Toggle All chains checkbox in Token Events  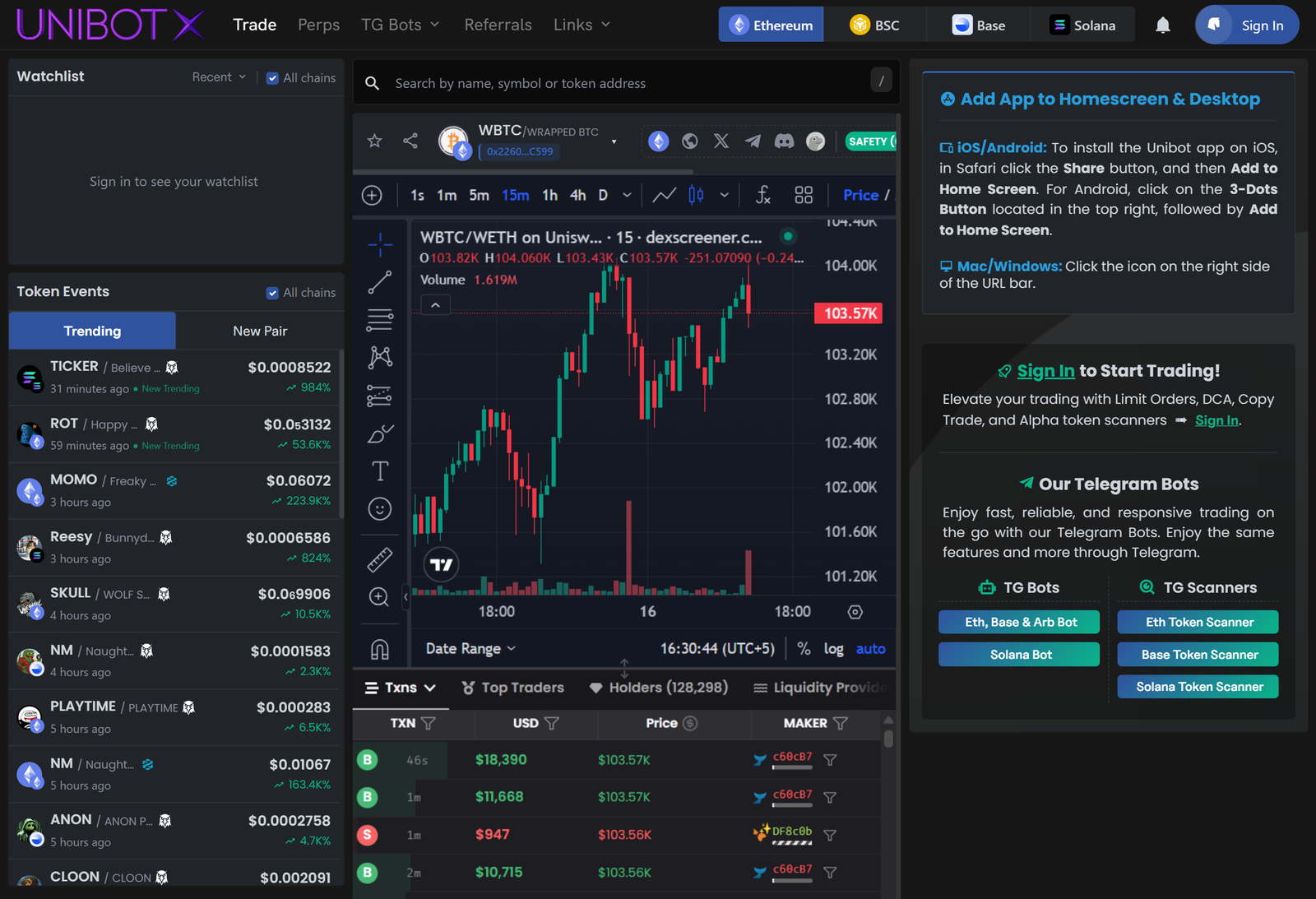coord(271,292)
